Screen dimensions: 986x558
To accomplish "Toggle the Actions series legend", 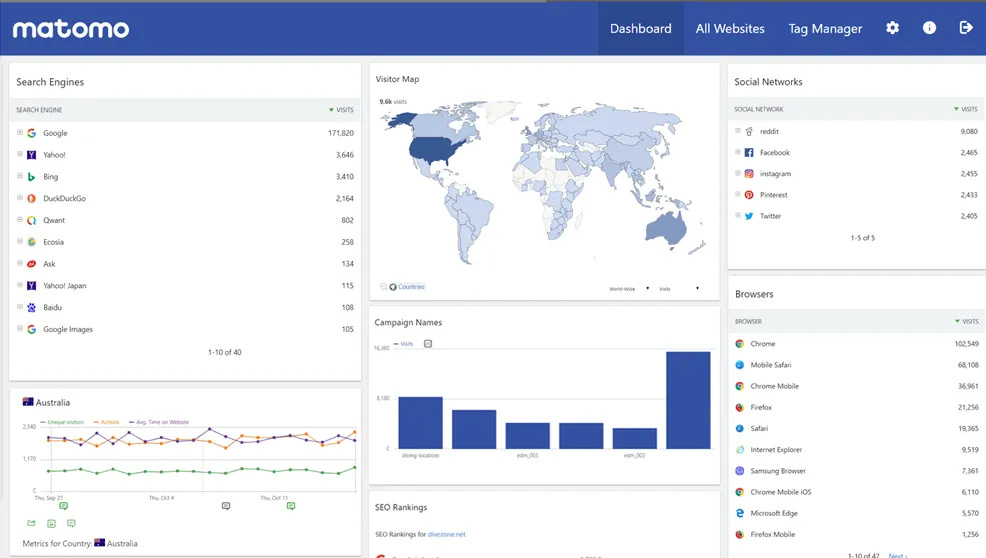I will [x=107, y=422].
